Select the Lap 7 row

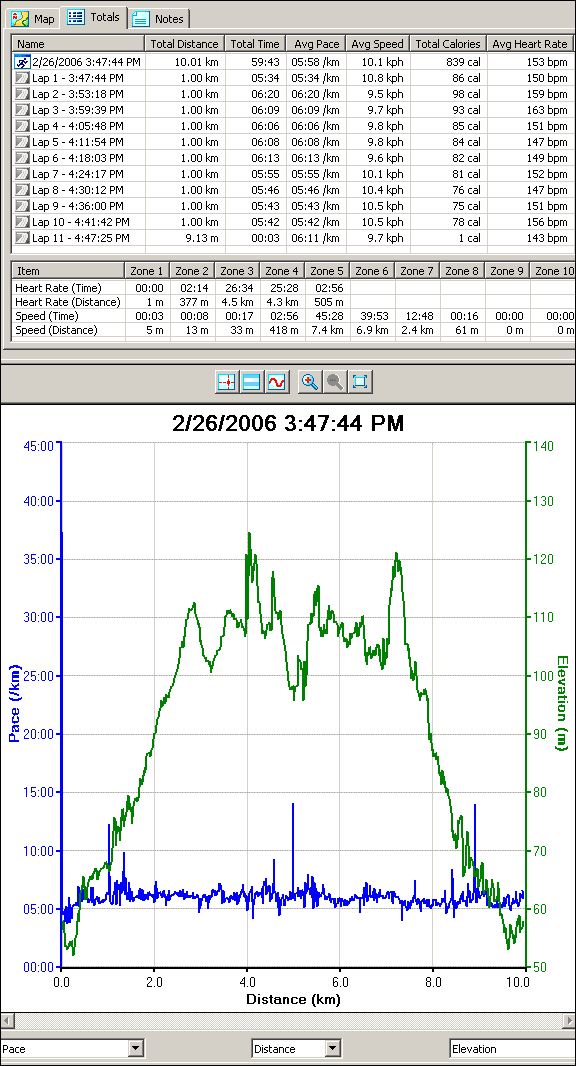292,174
